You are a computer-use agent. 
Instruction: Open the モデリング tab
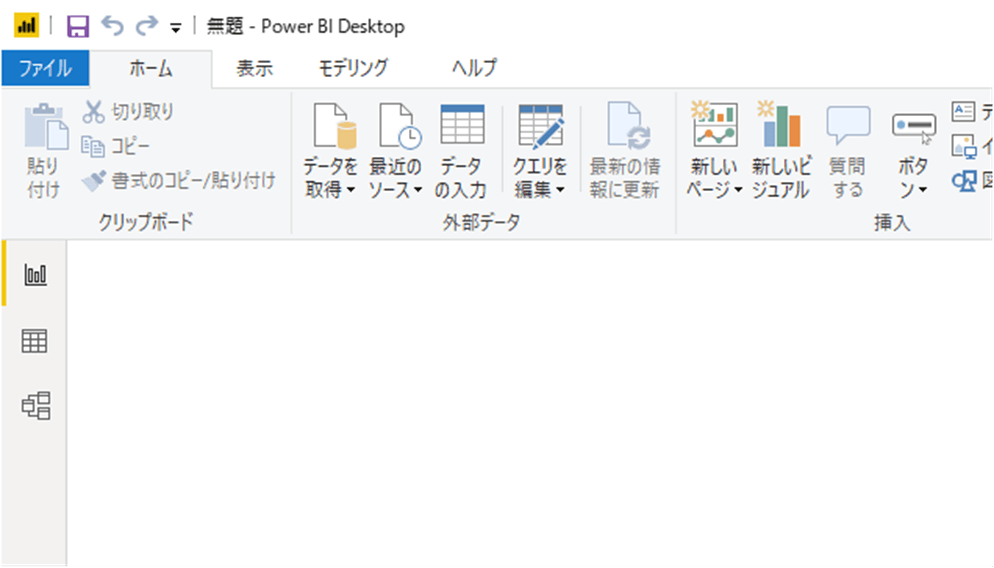pyautogui.click(x=353, y=68)
